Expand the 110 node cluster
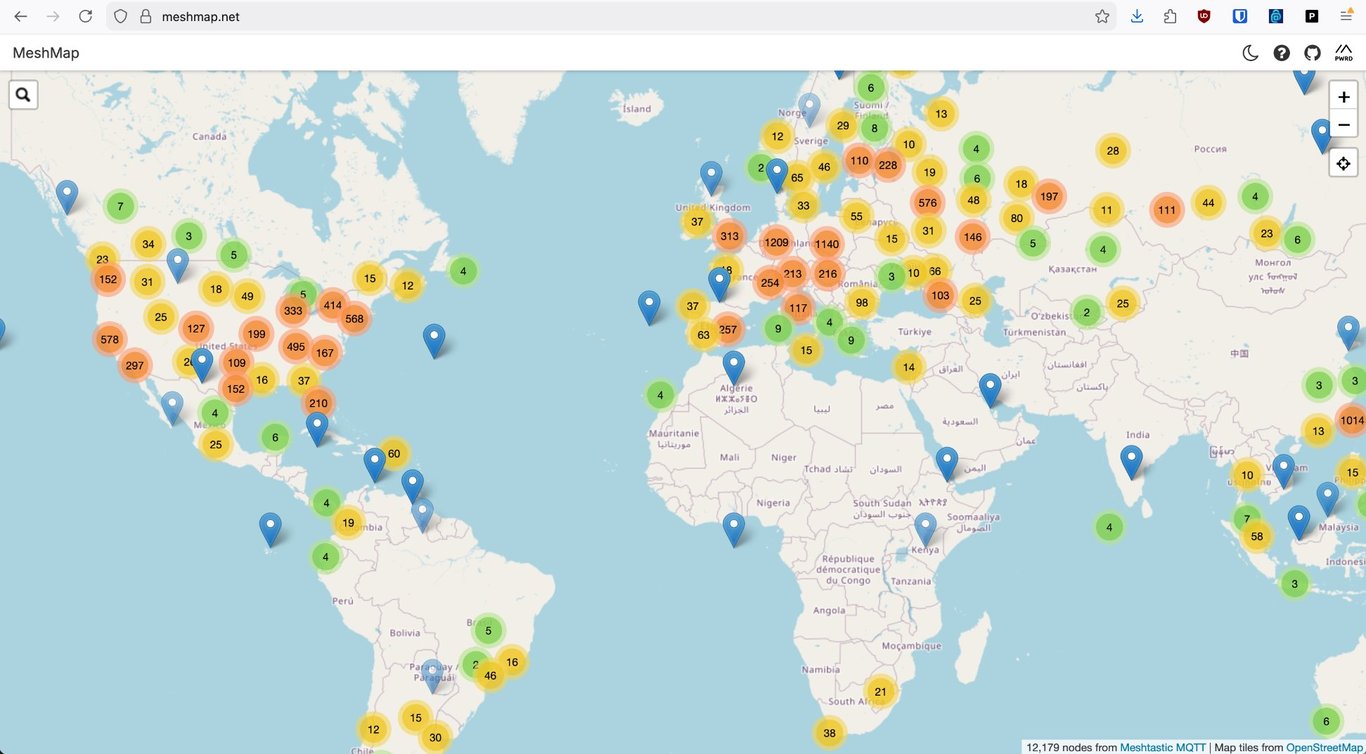The height and width of the screenshot is (754, 1366). coord(858,160)
